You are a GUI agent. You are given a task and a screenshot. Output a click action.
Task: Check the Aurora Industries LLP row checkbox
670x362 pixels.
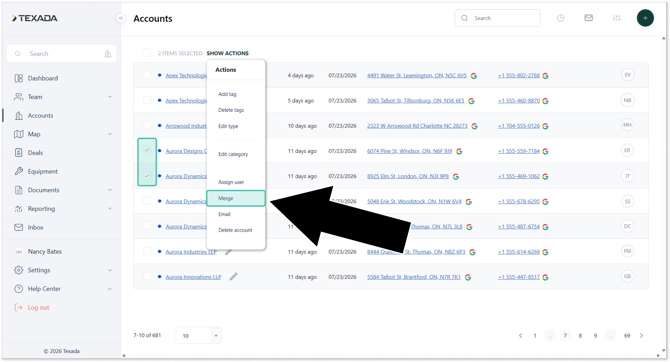[x=147, y=251]
